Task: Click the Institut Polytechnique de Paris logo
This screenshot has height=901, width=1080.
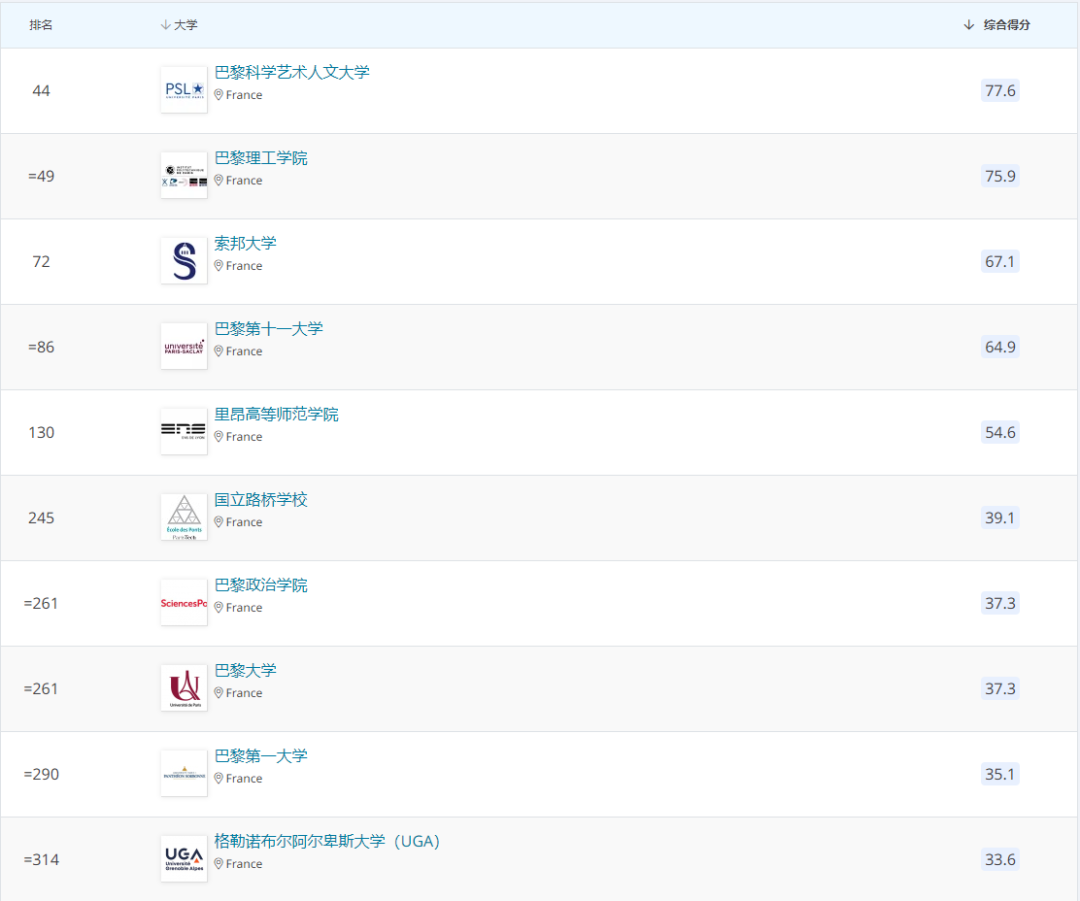Action: (184, 176)
